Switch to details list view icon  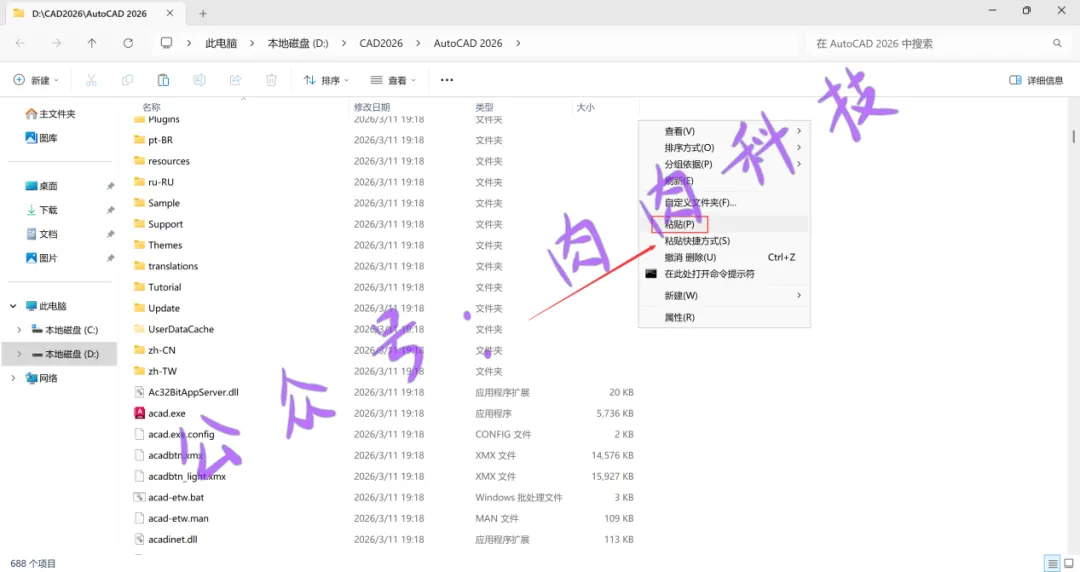pos(1052,563)
